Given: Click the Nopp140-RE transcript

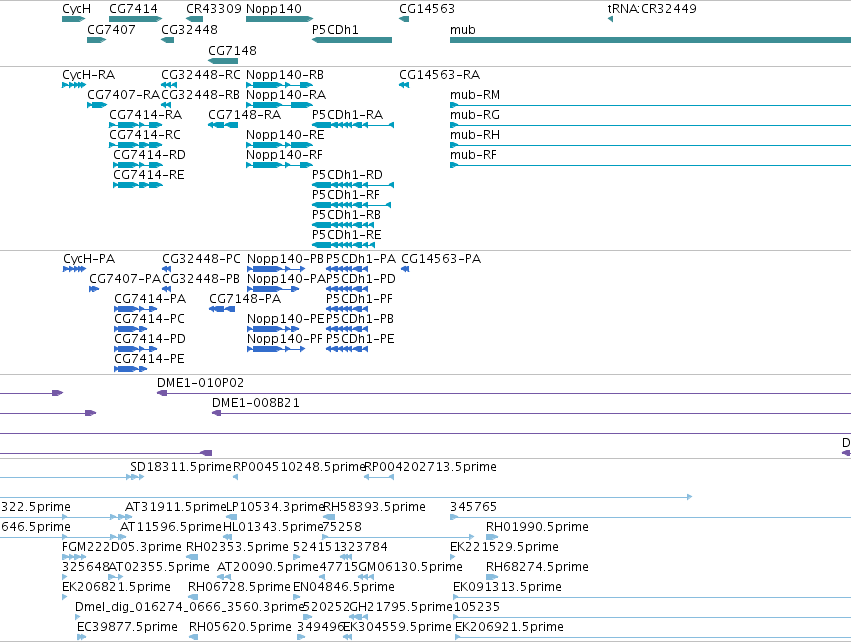Looking at the screenshot, I should point(279,145).
